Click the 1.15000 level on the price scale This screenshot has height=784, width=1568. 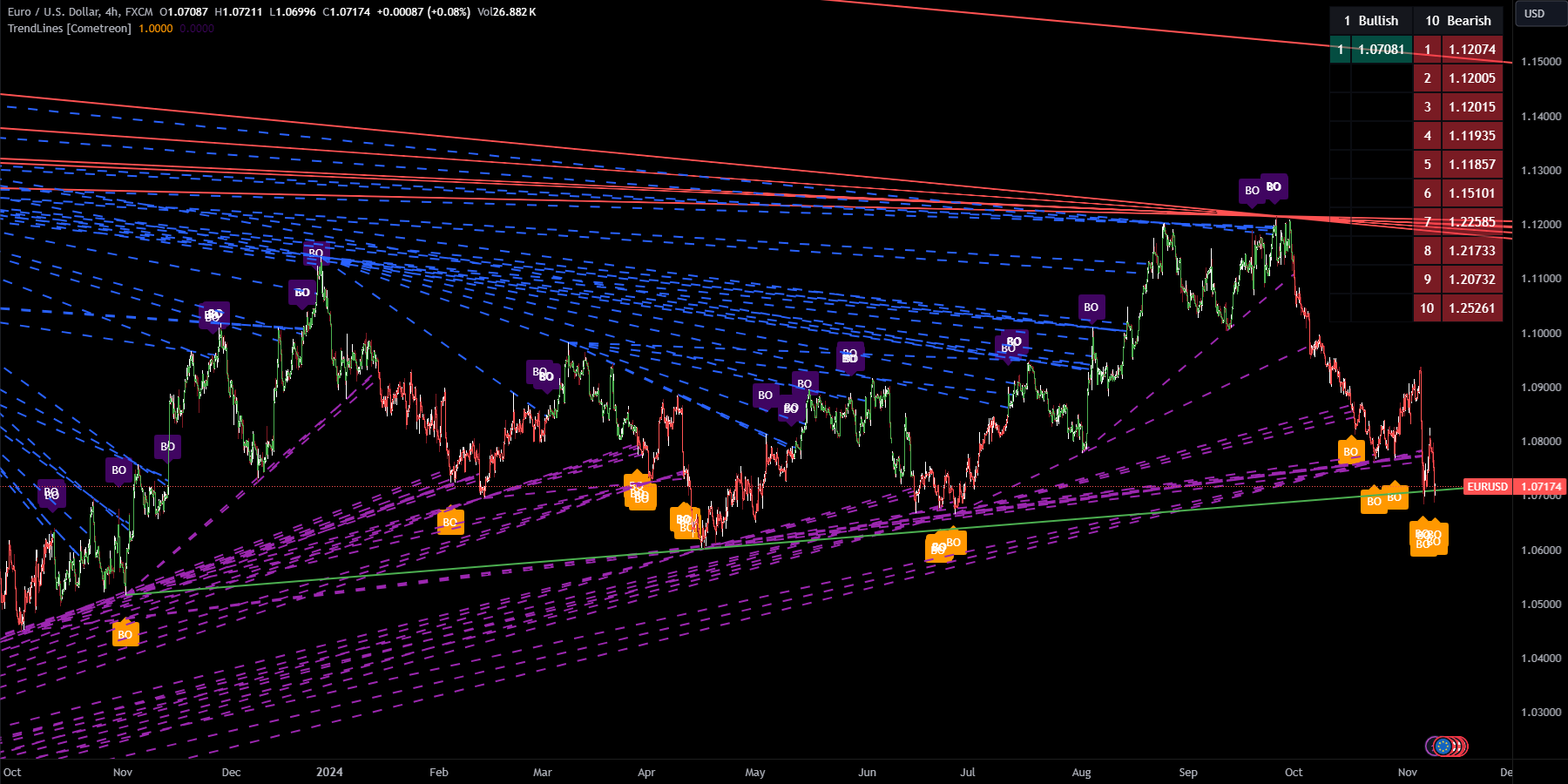1540,62
